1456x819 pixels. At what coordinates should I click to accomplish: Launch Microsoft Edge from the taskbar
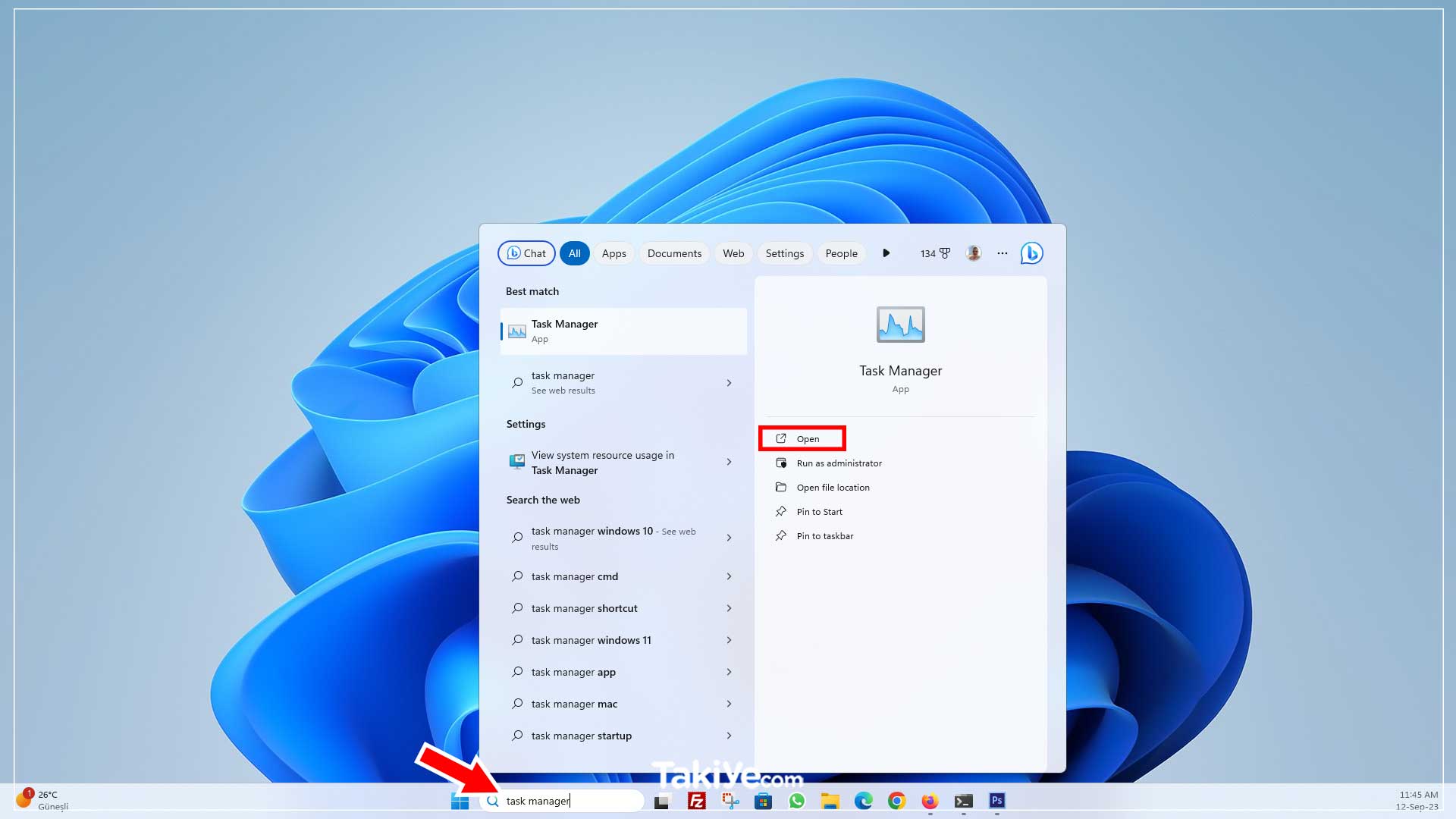864,800
